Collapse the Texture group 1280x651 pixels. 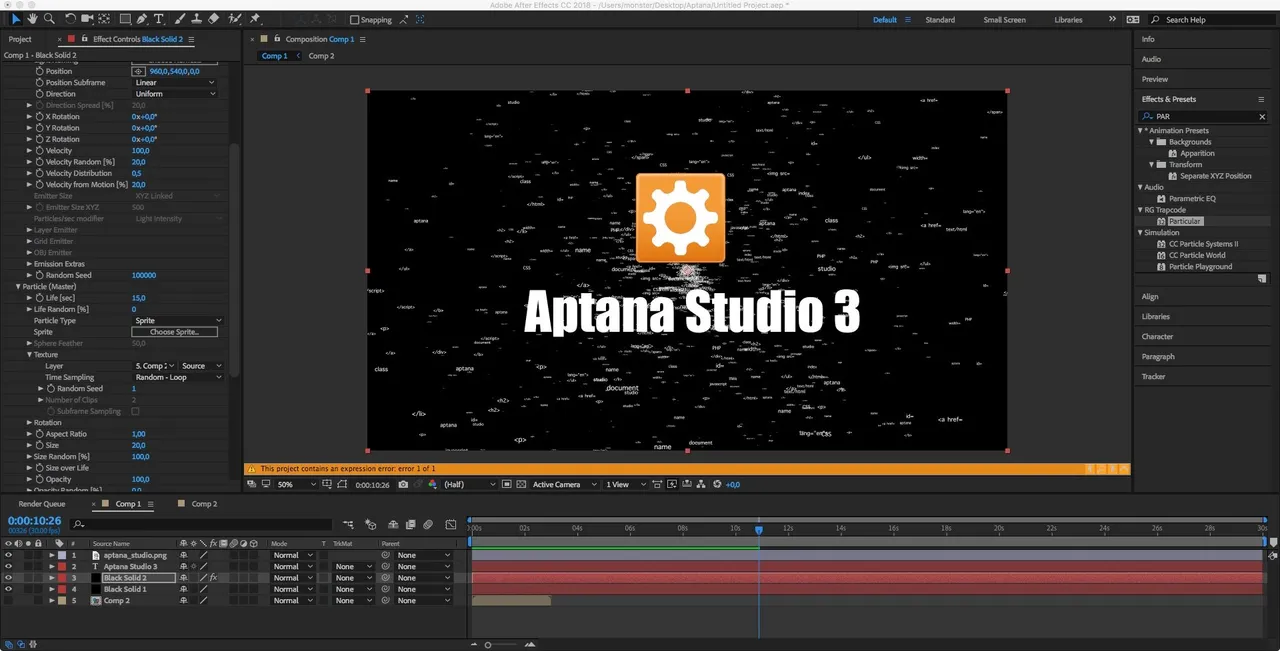coord(29,355)
